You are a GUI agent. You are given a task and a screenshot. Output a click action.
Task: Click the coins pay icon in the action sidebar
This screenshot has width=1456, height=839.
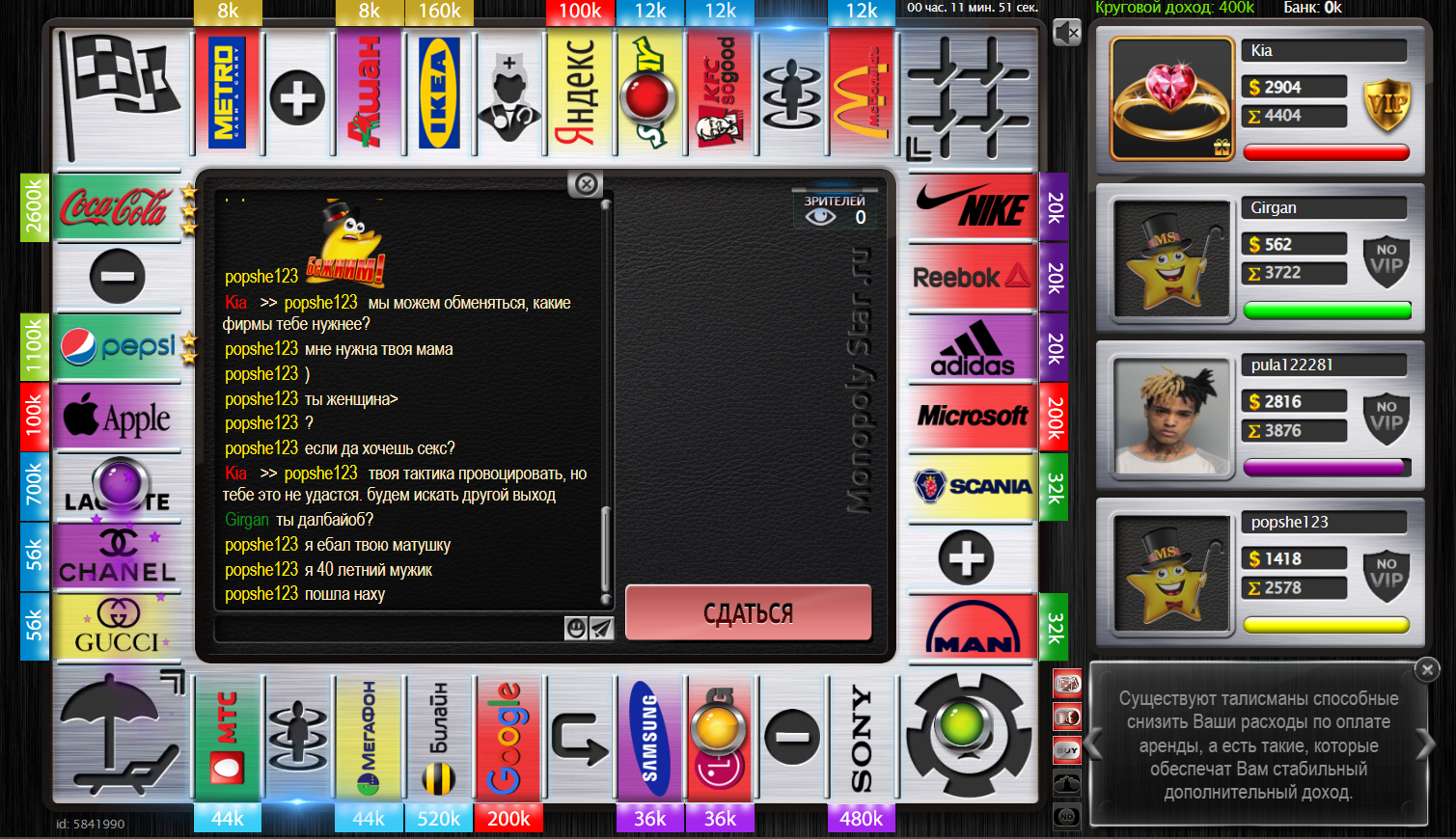pos(1067,717)
